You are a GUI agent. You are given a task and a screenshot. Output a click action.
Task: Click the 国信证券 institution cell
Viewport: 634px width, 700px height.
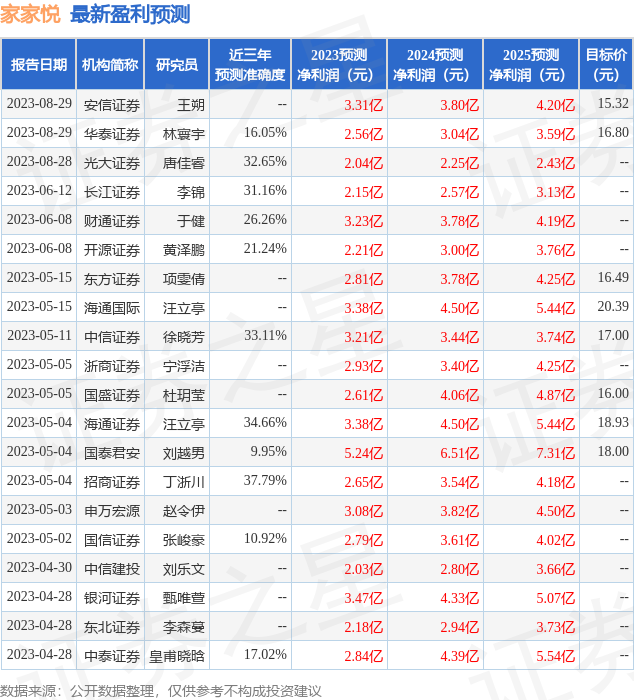(x=112, y=541)
